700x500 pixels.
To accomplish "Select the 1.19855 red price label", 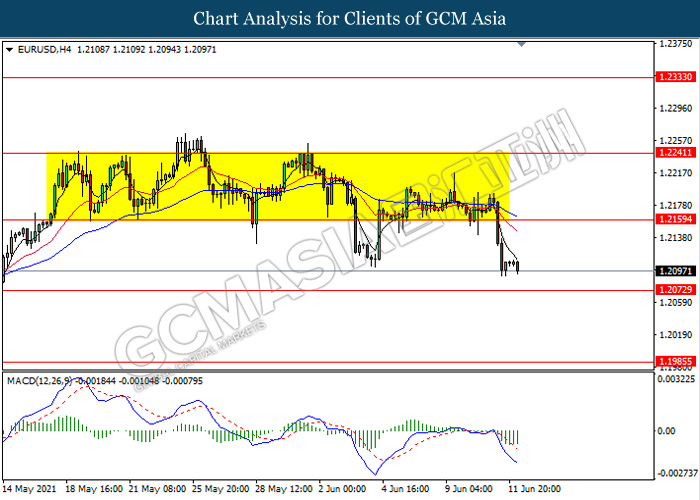I will pyautogui.click(x=675, y=362).
